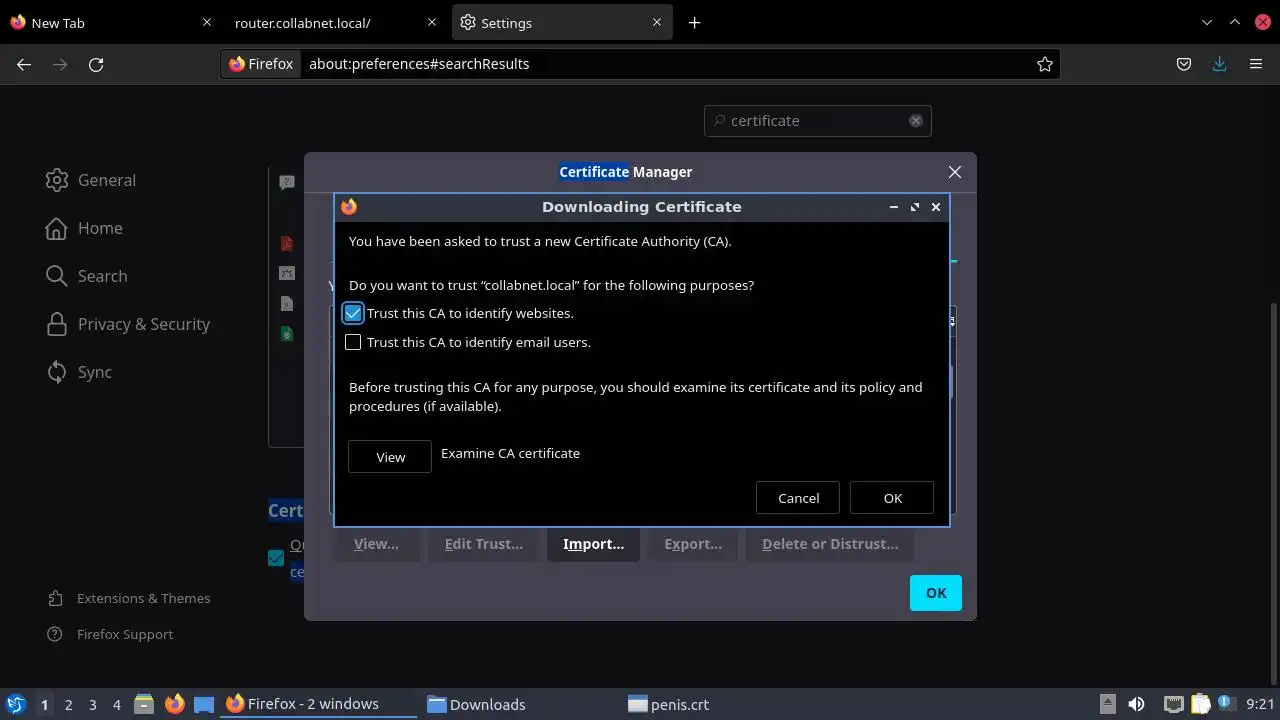Close the Downloading Certificate dialog window
The height and width of the screenshot is (720, 1280).
(936, 207)
